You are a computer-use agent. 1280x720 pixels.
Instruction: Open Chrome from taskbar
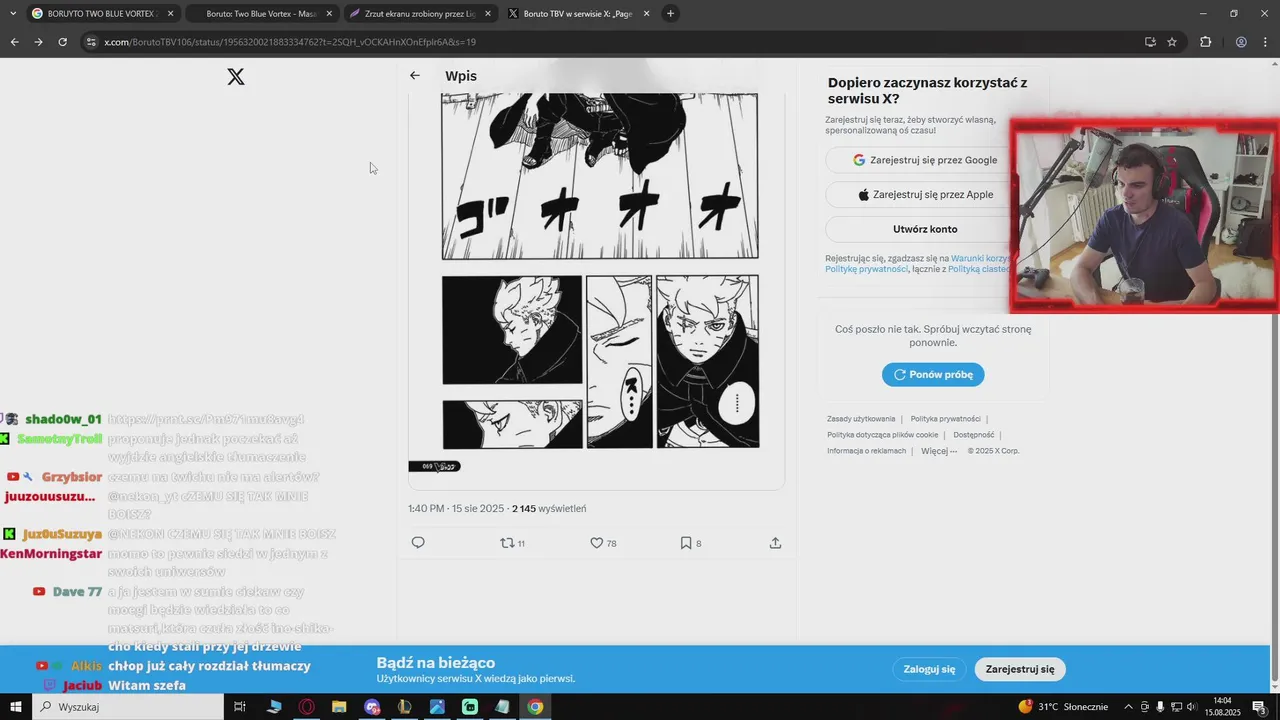click(535, 707)
